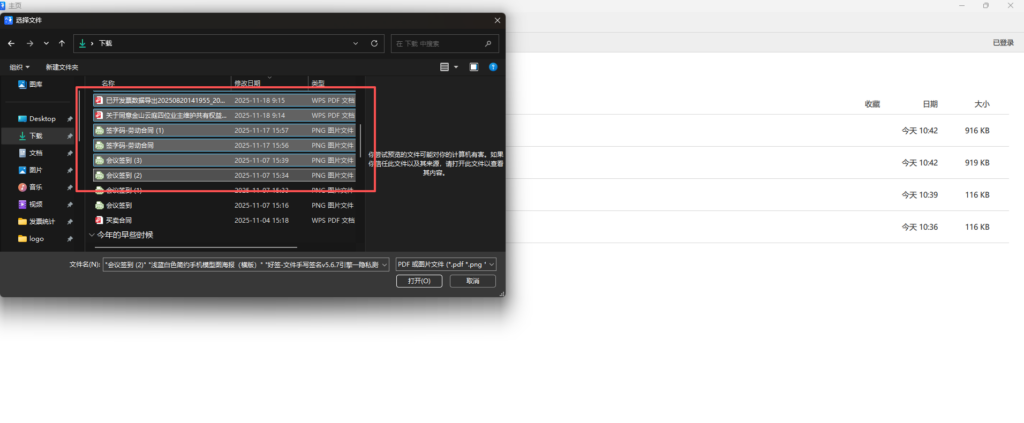Viewport: 1024px width, 423px height.
Task: Toggle the preview pane icon
Action: (x=474, y=67)
